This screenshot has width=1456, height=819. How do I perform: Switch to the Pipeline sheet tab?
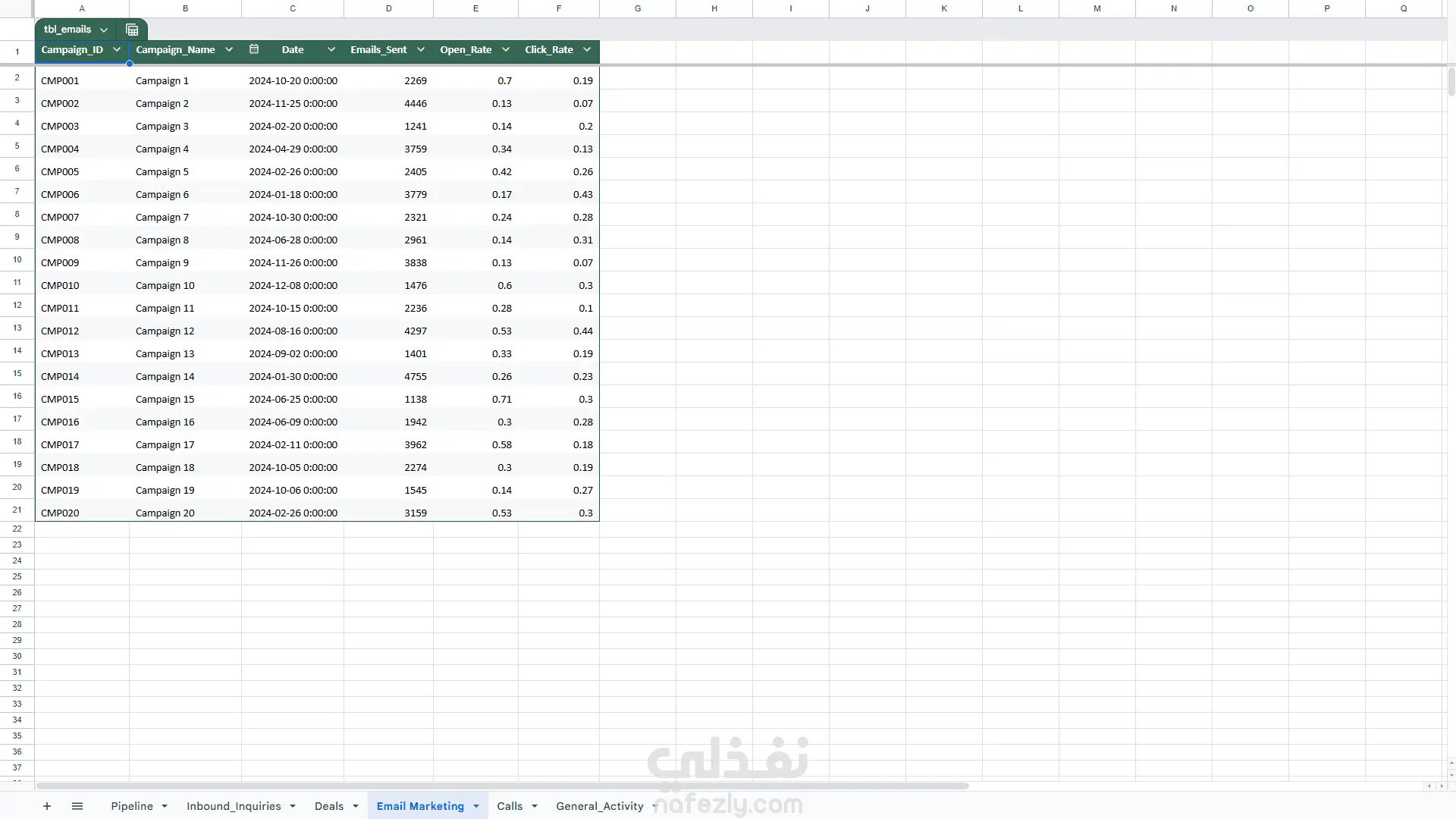coord(132,806)
